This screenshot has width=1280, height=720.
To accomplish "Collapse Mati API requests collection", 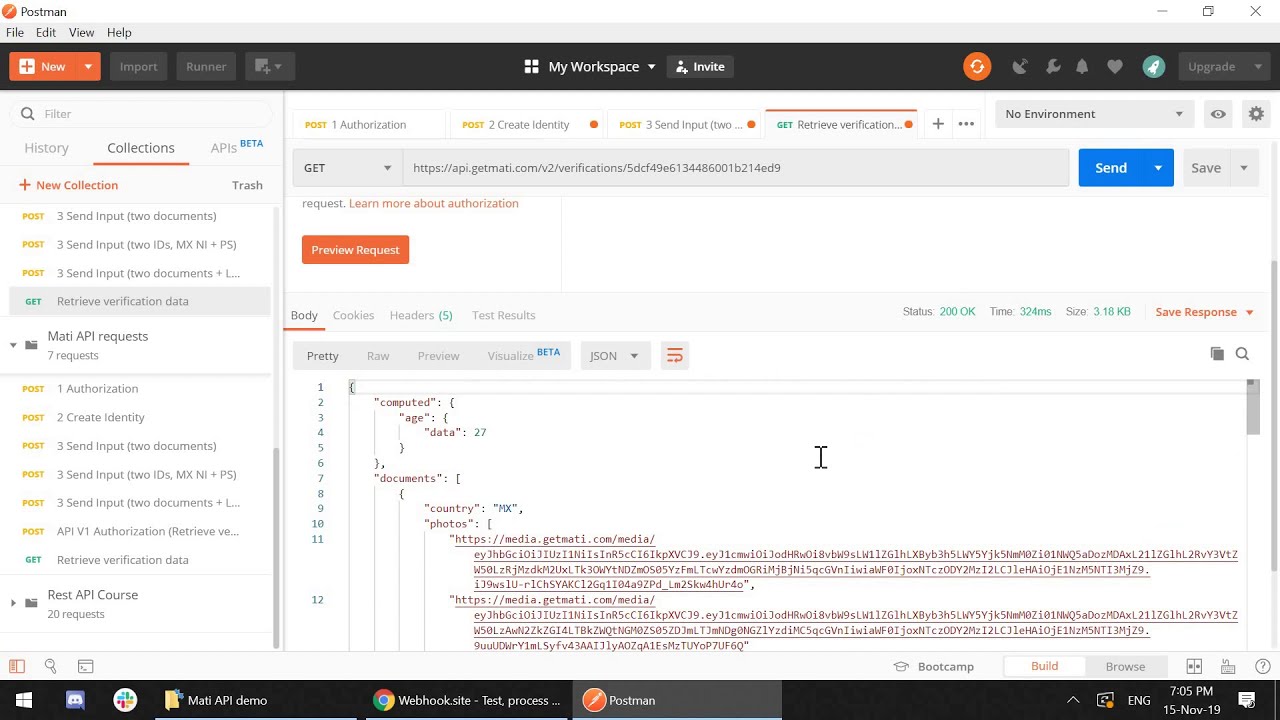I will click(x=13, y=345).
